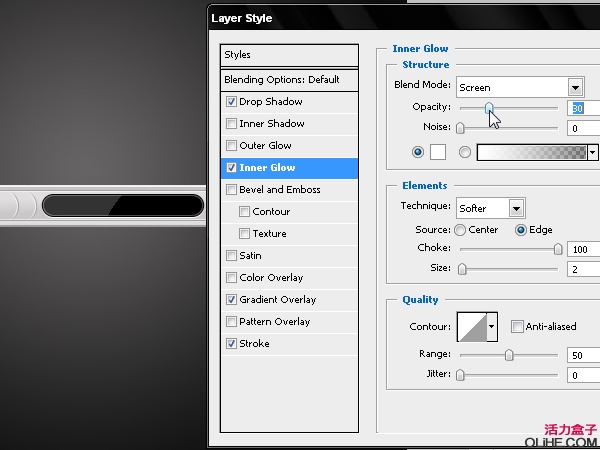Enable the Color Overlay checkbox

[x=231, y=278]
